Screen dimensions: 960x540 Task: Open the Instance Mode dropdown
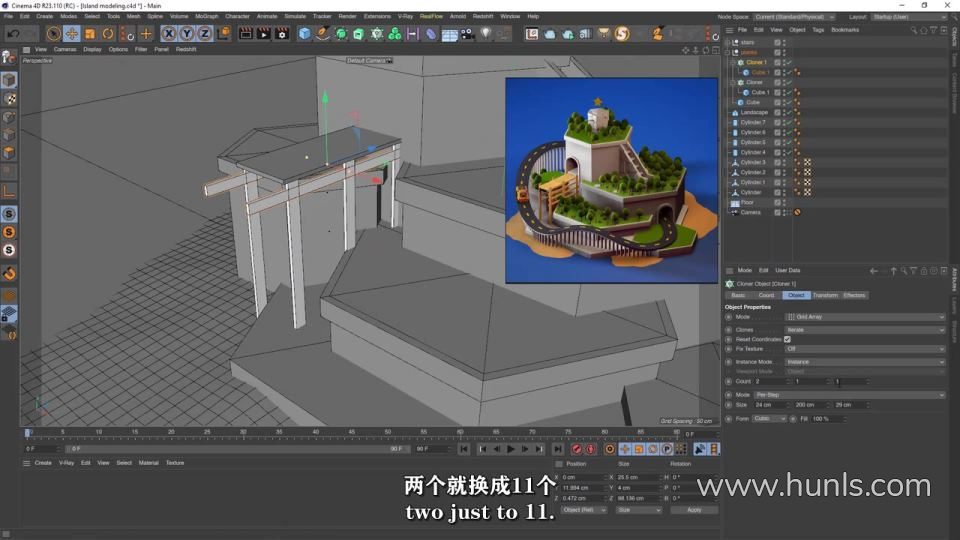click(864, 362)
